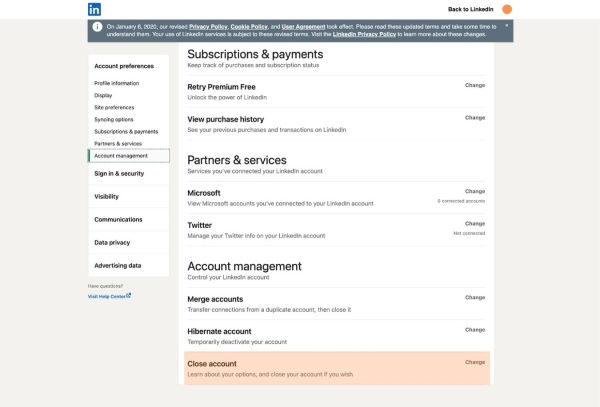This screenshot has height=407, width=600.
Task: Click 'Not connected' status under Twitter
Action: tap(469, 233)
